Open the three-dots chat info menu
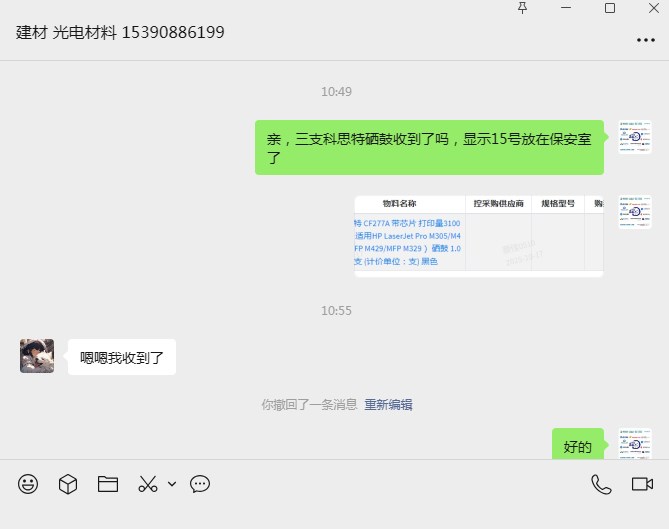Viewport: 669px width, 529px height. click(x=645, y=40)
